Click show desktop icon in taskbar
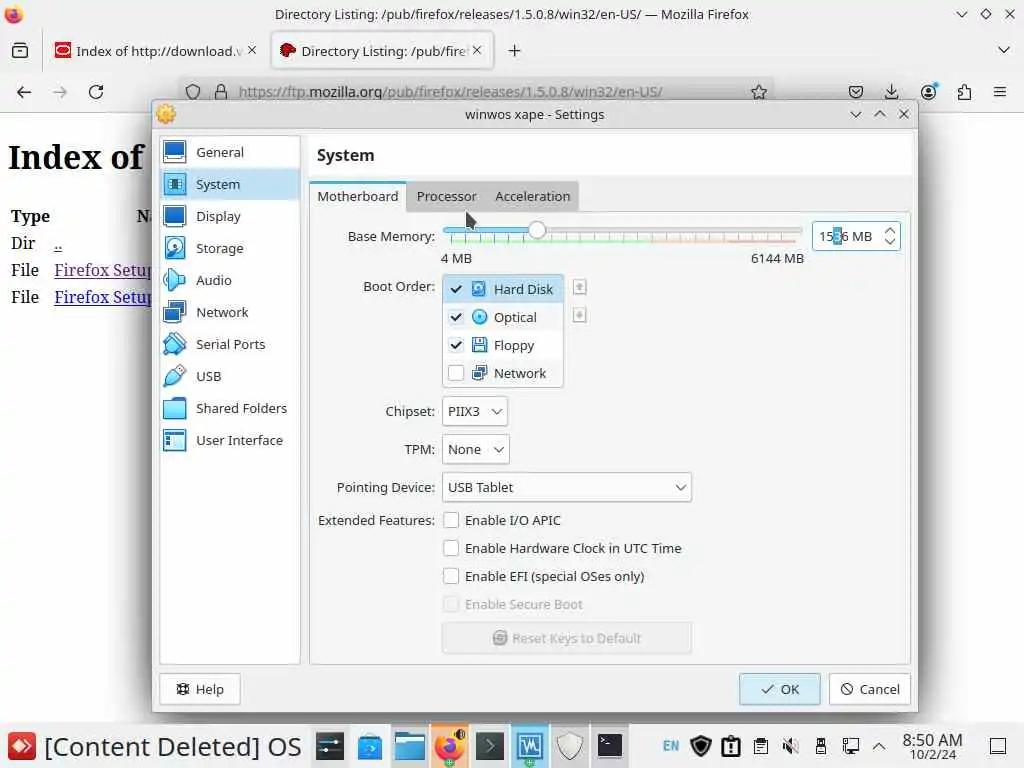Viewport: 1024px width, 768px height. [997, 746]
